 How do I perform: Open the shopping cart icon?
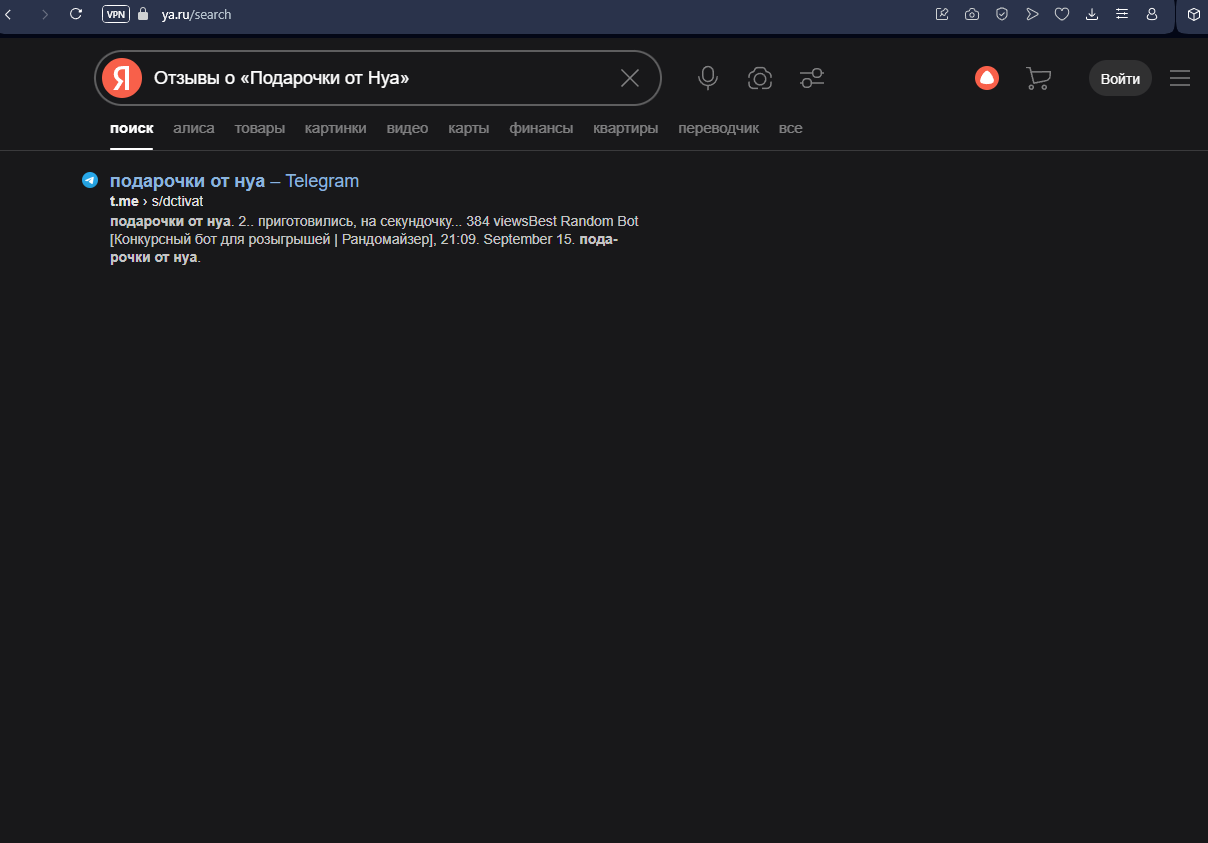(1038, 78)
